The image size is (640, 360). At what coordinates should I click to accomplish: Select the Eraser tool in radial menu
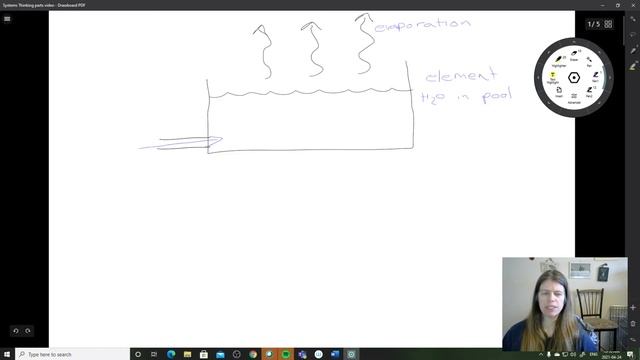coord(574,55)
